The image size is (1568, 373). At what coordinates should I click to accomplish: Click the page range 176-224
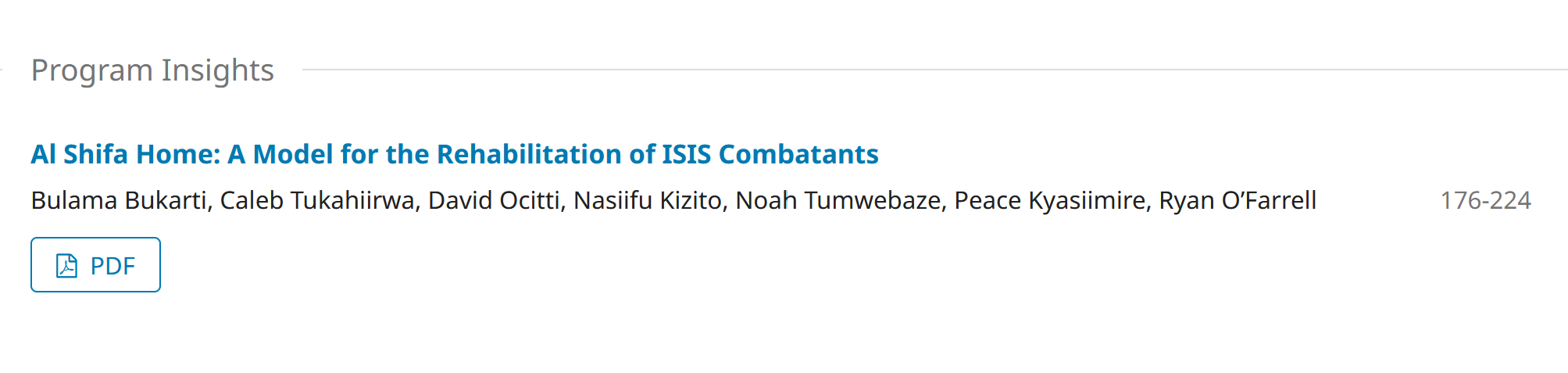click(x=1485, y=201)
